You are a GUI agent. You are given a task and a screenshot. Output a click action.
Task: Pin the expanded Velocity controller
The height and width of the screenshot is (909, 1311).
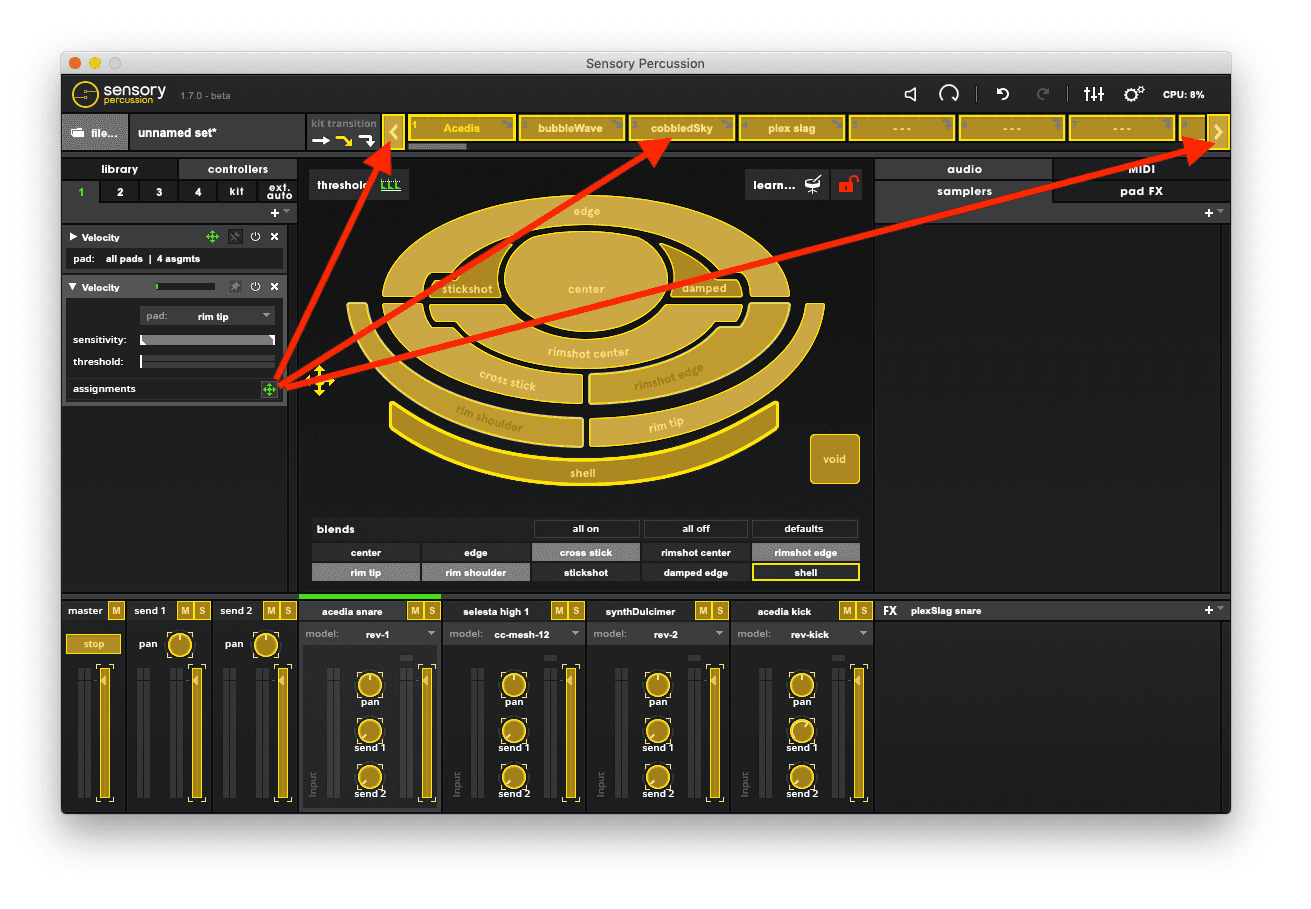point(235,287)
